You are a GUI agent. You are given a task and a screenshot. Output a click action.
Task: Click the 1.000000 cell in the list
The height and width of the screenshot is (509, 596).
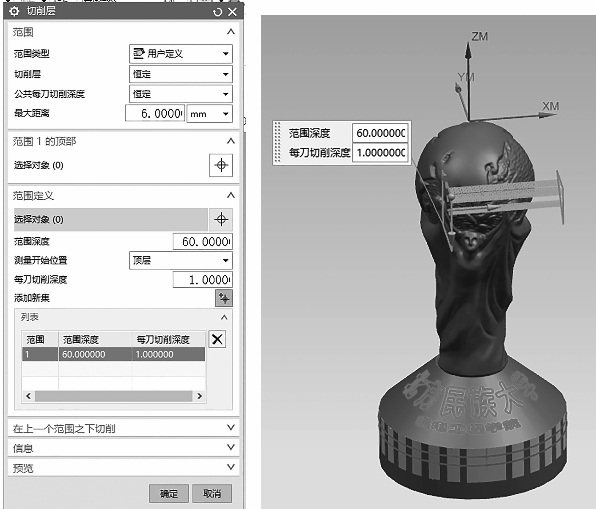[168, 354]
